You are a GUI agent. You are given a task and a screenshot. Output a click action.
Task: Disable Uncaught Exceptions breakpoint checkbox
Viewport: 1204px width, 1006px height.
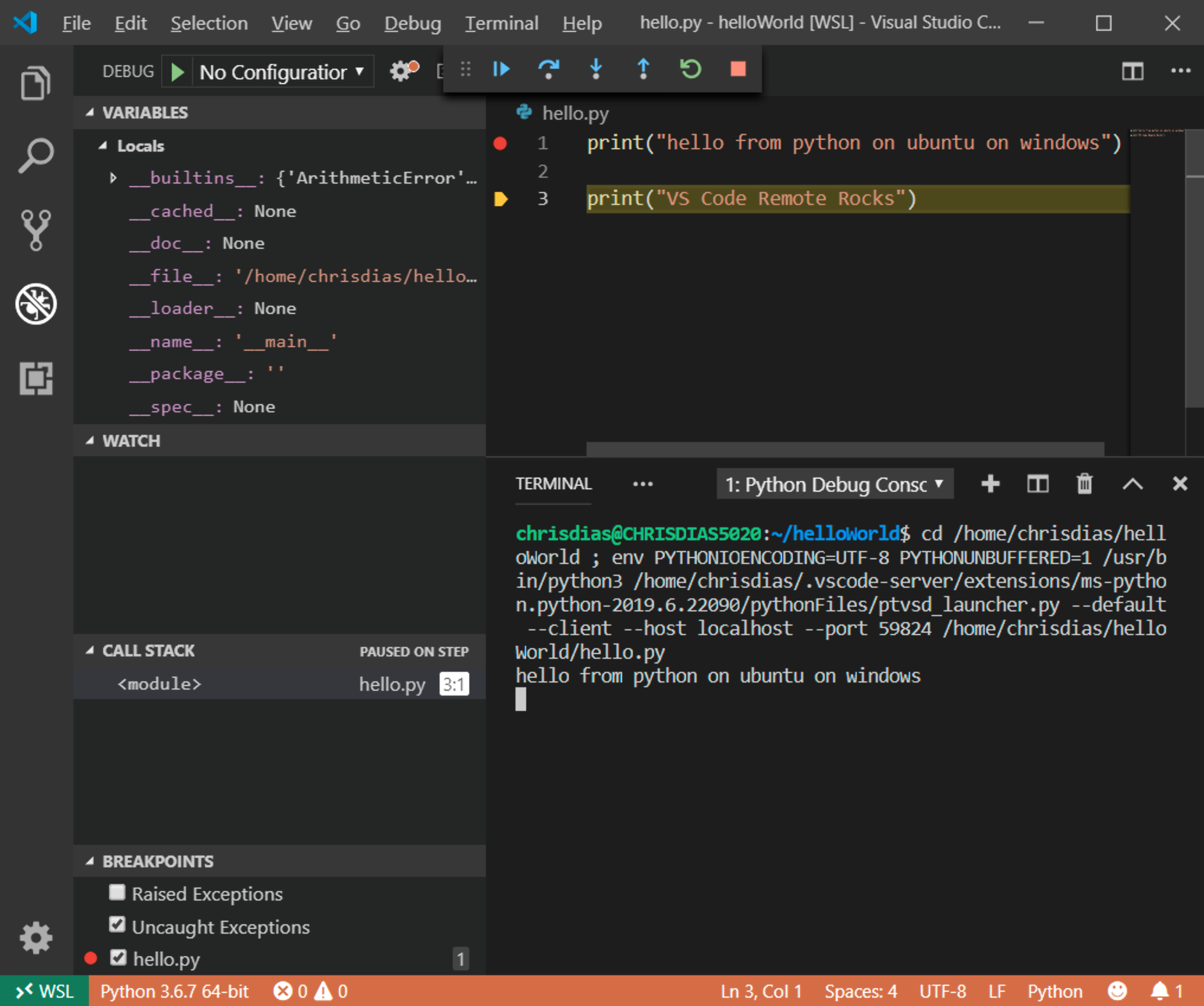(x=117, y=925)
